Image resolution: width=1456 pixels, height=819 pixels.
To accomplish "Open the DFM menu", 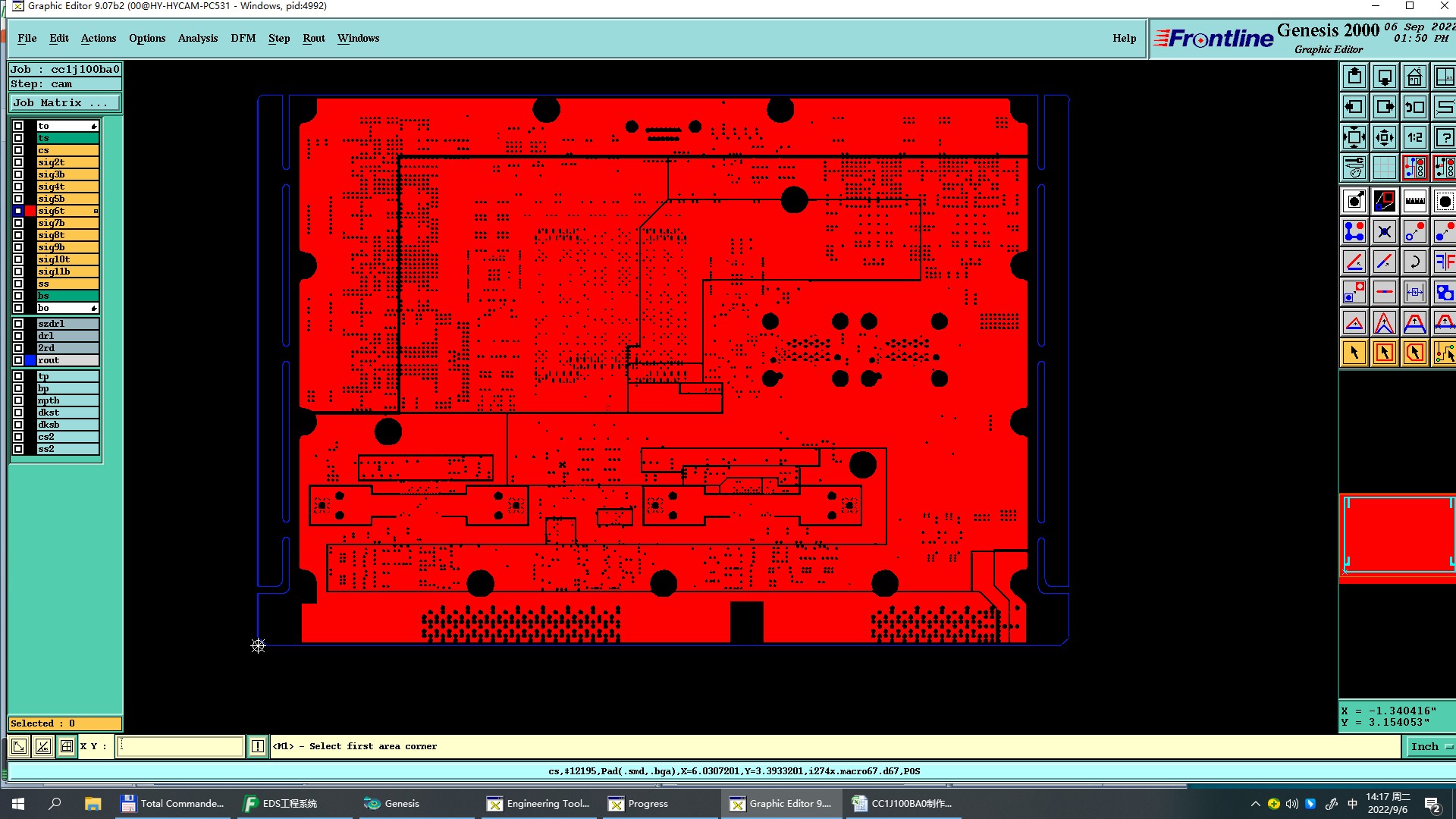I will (243, 39).
